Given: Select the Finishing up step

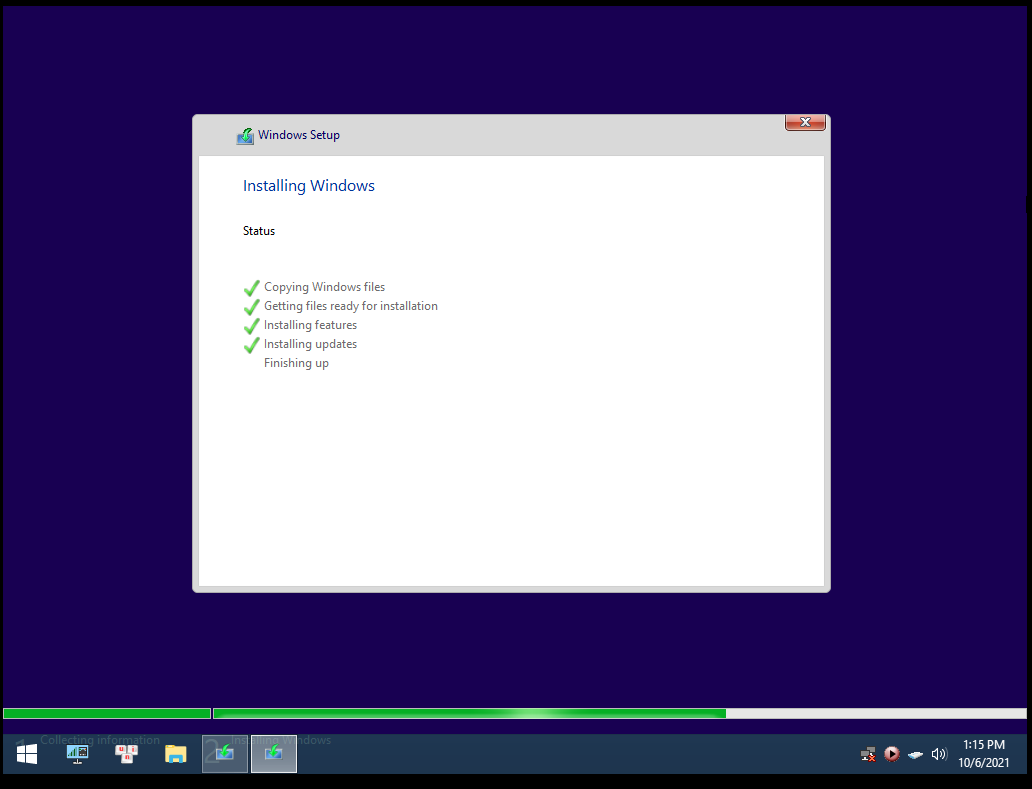Looking at the screenshot, I should point(296,363).
